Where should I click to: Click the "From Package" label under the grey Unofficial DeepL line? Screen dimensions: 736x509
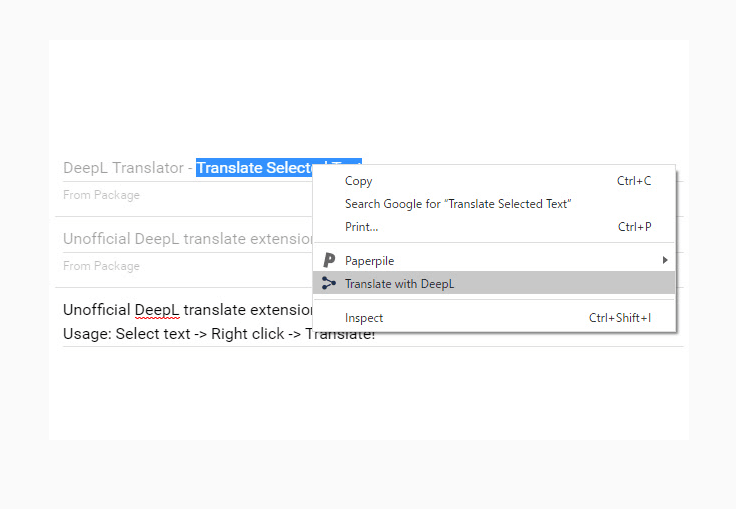101,266
